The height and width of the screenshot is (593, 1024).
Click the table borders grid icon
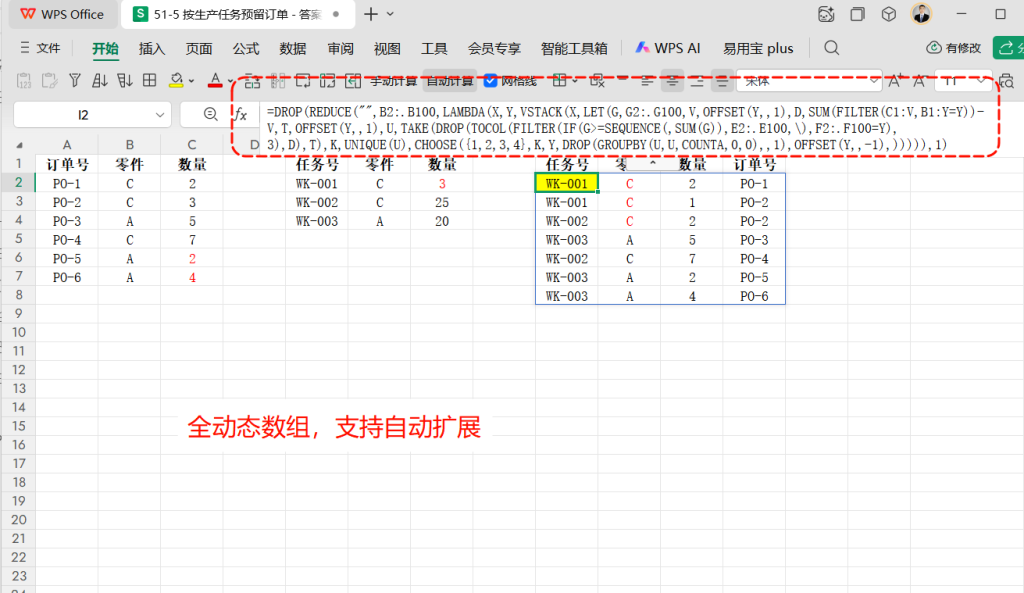[150, 80]
